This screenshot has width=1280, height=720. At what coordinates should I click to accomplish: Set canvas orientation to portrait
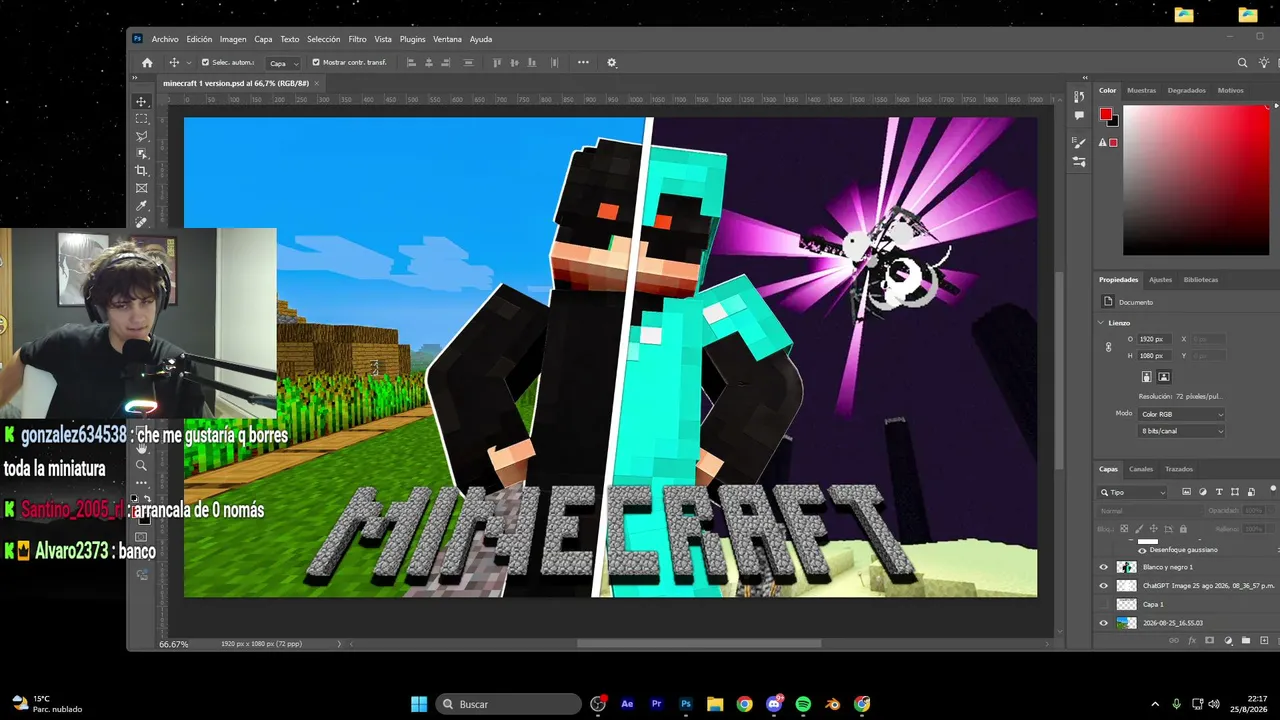(x=1147, y=377)
